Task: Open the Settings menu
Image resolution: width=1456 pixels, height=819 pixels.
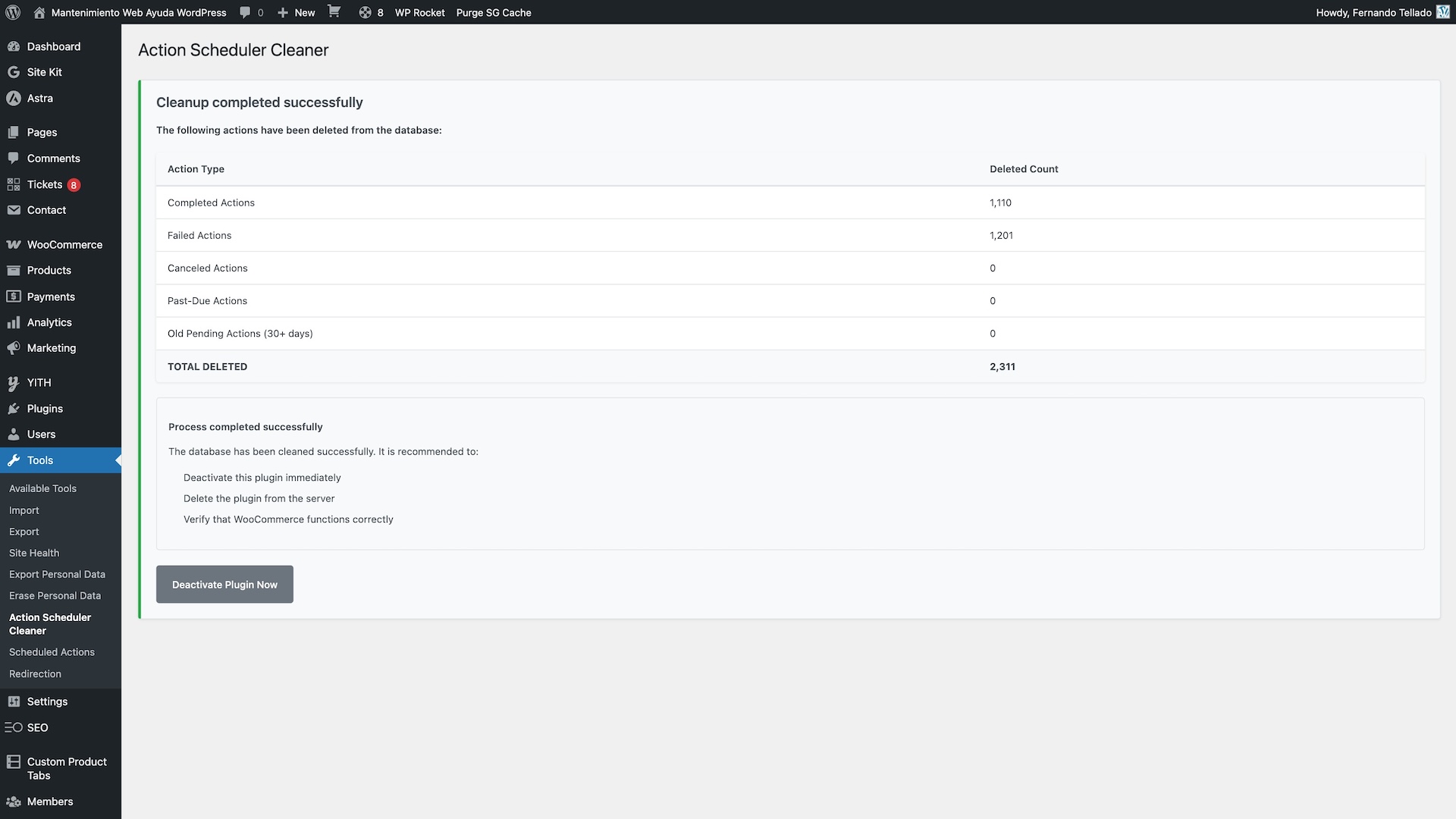Action: tap(14, 701)
